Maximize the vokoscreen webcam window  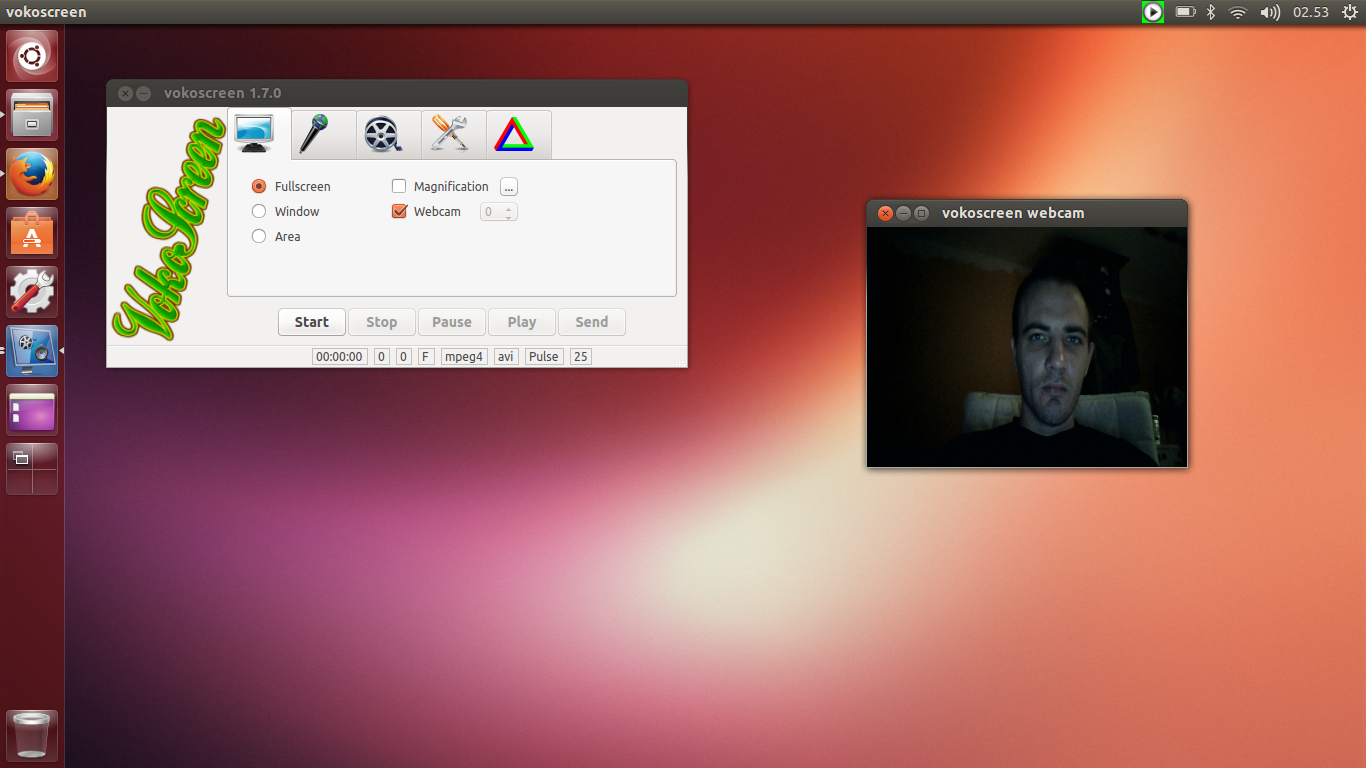click(x=922, y=213)
